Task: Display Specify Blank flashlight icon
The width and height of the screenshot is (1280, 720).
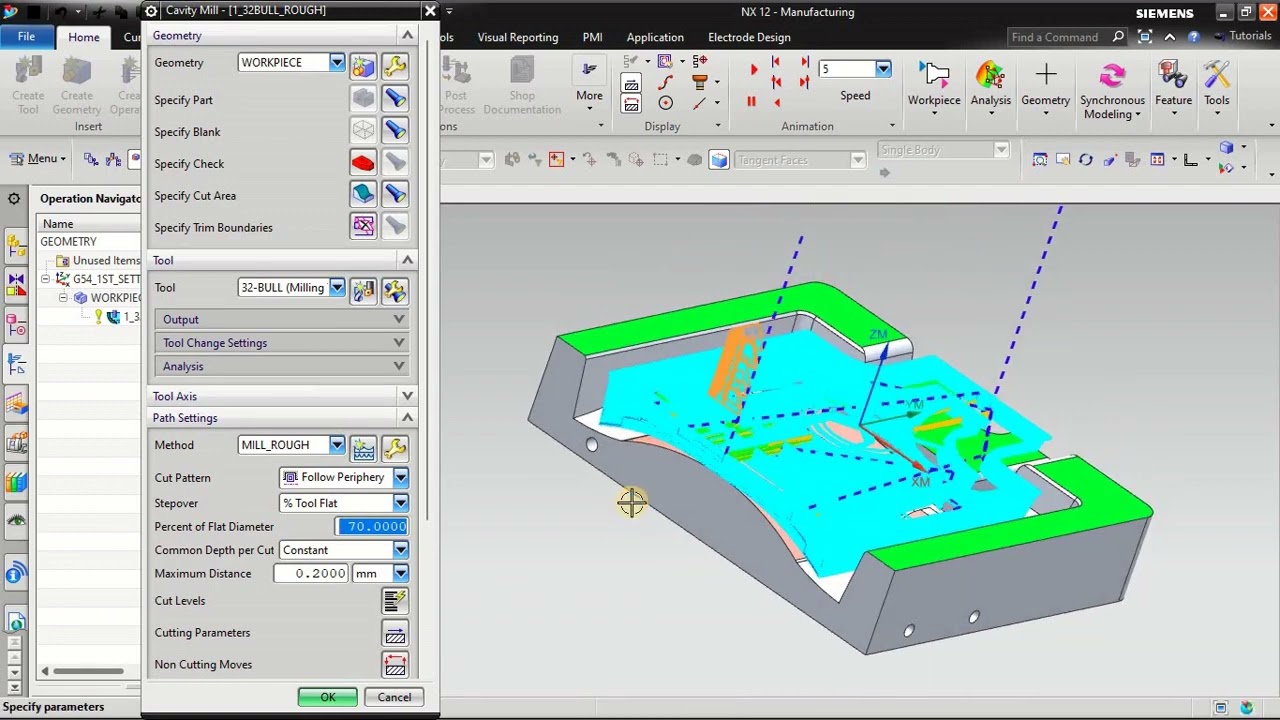Action: (x=395, y=131)
